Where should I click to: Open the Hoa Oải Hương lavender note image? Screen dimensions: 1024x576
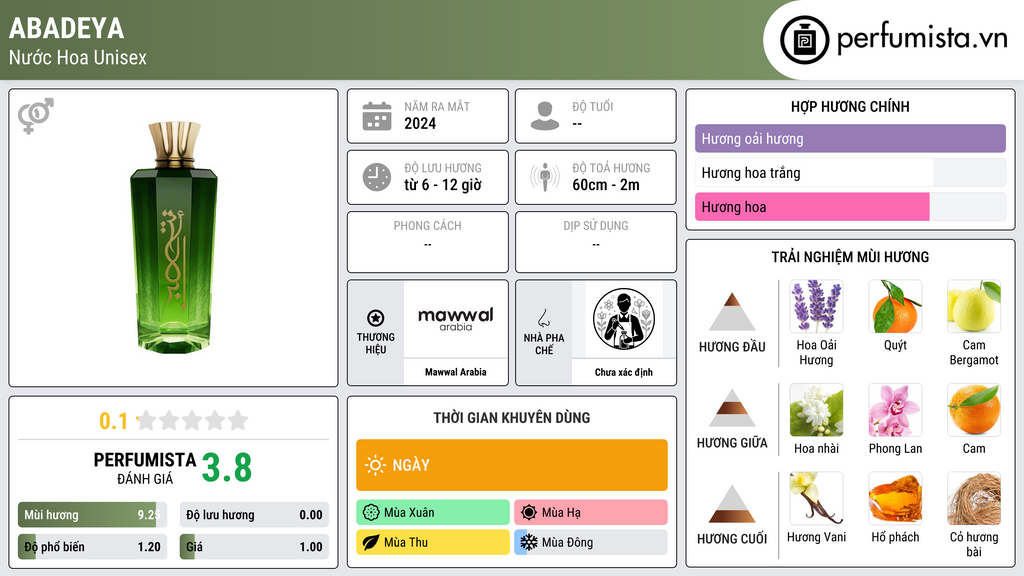coord(816,306)
